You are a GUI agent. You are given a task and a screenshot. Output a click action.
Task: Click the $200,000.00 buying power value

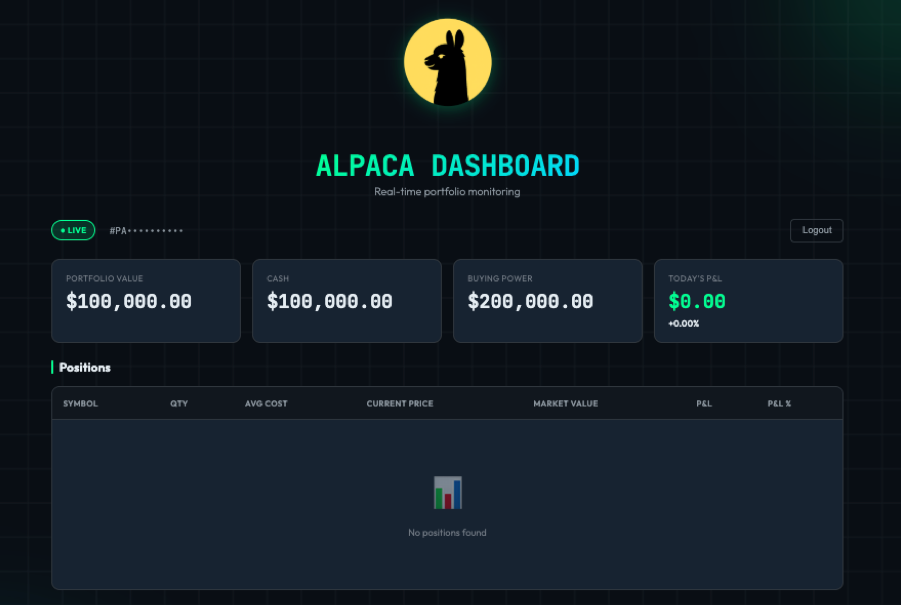[530, 301]
